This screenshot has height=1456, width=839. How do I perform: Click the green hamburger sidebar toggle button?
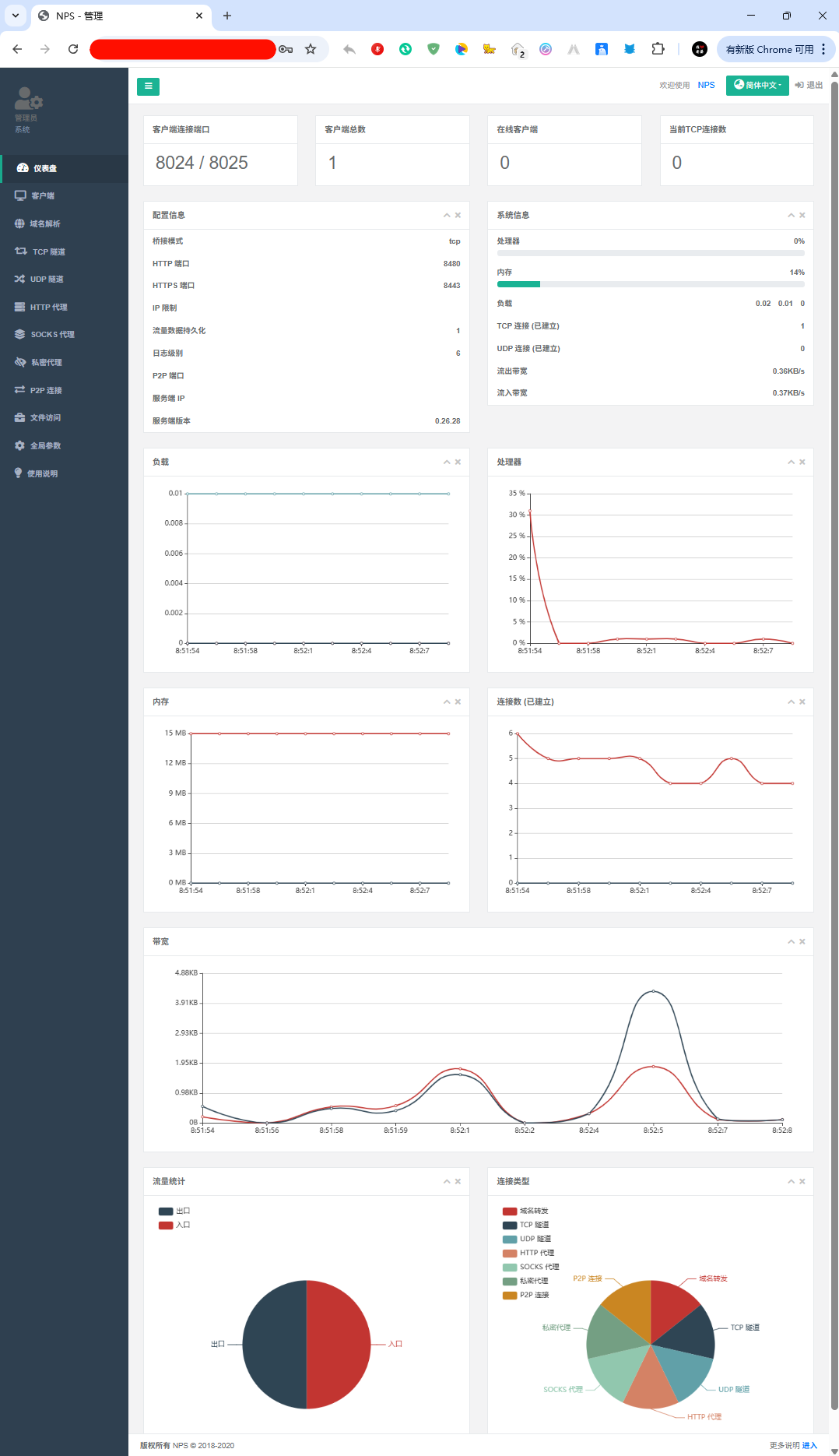148,86
